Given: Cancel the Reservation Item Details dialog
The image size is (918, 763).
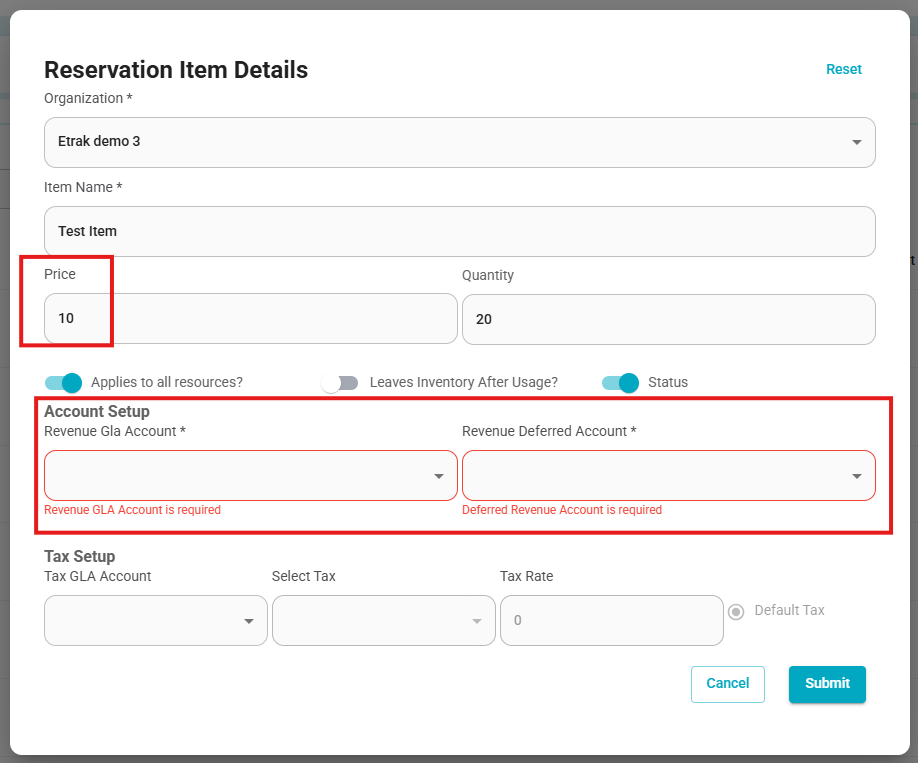Looking at the screenshot, I should (x=728, y=684).
